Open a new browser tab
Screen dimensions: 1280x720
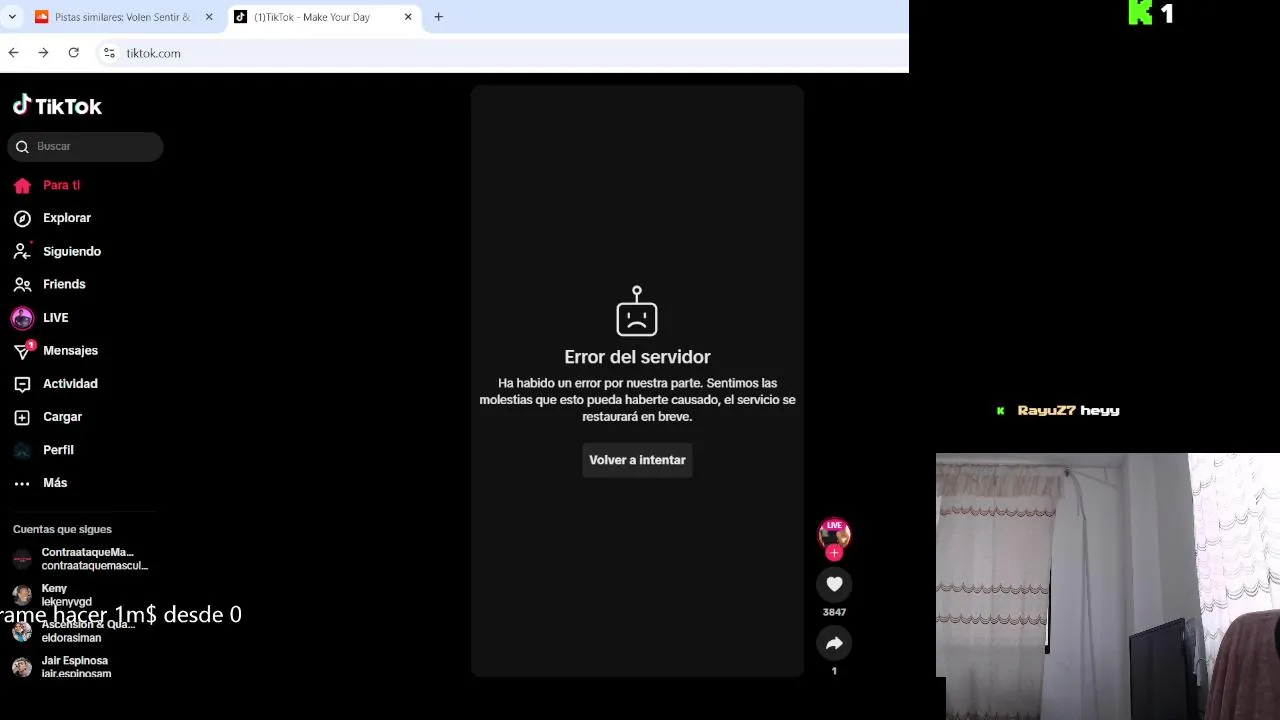click(438, 17)
